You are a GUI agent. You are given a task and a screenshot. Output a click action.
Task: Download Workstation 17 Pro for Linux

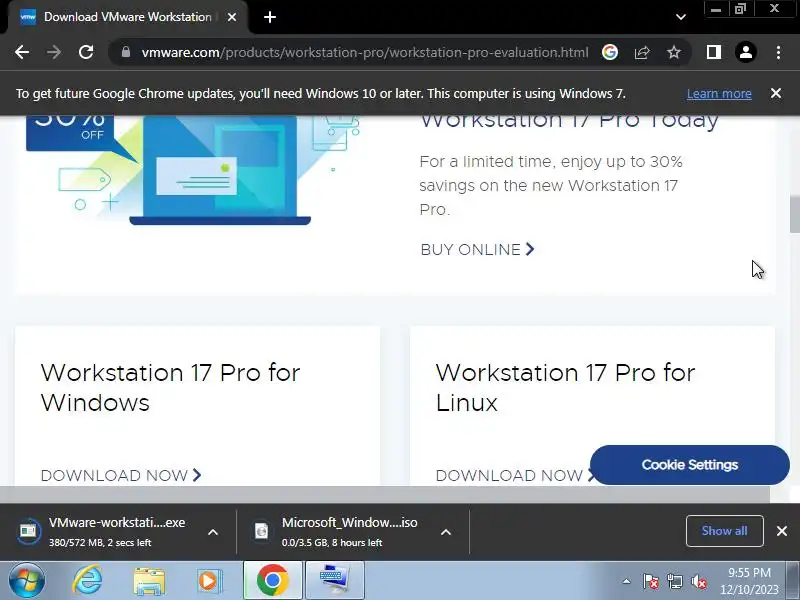coord(513,476)
